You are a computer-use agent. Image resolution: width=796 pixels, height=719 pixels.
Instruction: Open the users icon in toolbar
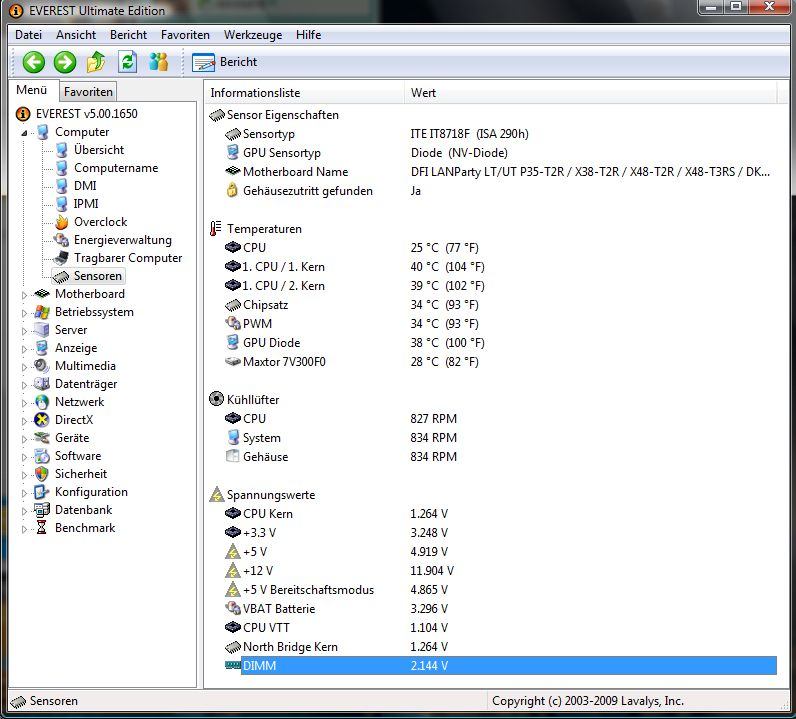(x=159, y=62)
